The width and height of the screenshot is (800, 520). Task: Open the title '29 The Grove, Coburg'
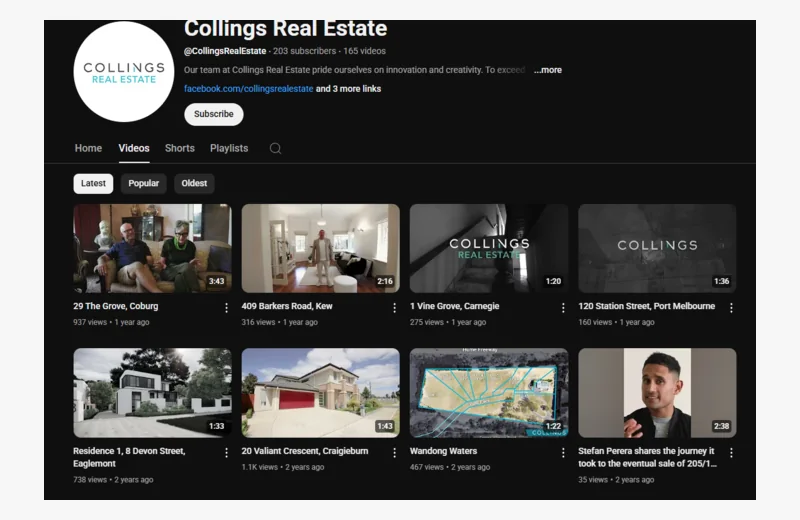[x=116, y=306]
